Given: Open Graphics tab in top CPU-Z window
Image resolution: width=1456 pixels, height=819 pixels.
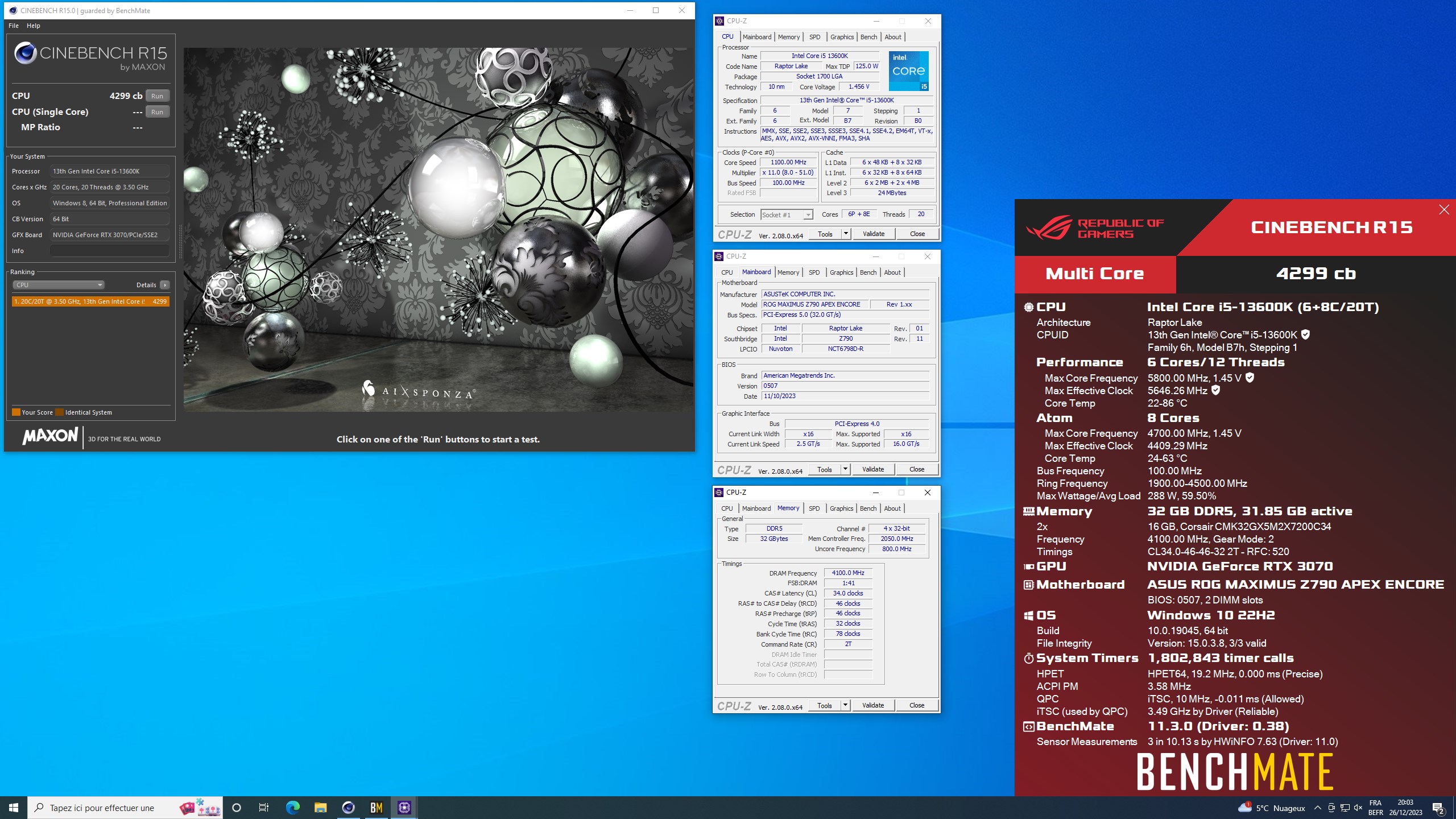Looking at the screenshot, I should [x=842, y=37].
